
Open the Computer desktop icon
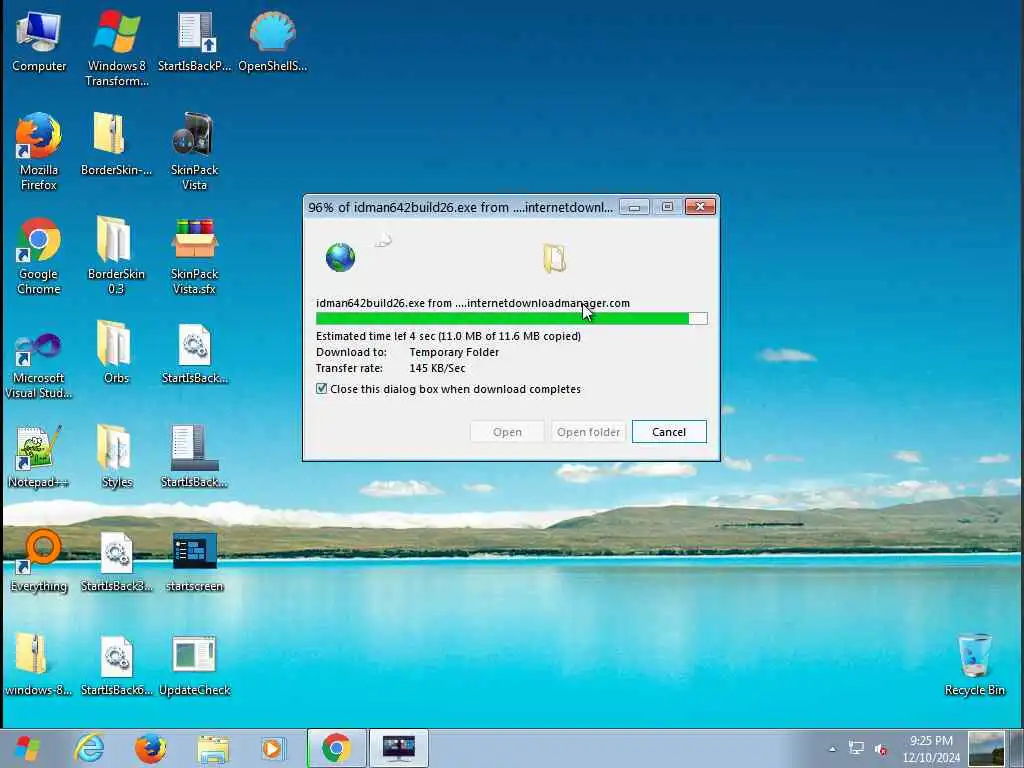coord(39,41)
